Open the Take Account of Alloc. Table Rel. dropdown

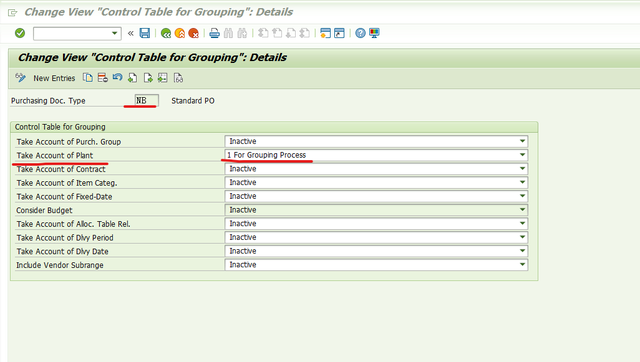(522, 224)
